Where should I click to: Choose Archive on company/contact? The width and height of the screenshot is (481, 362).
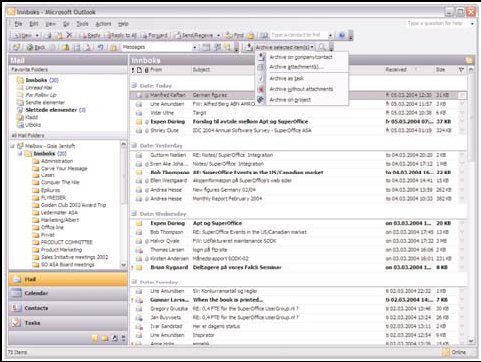(x=301, y=57)
